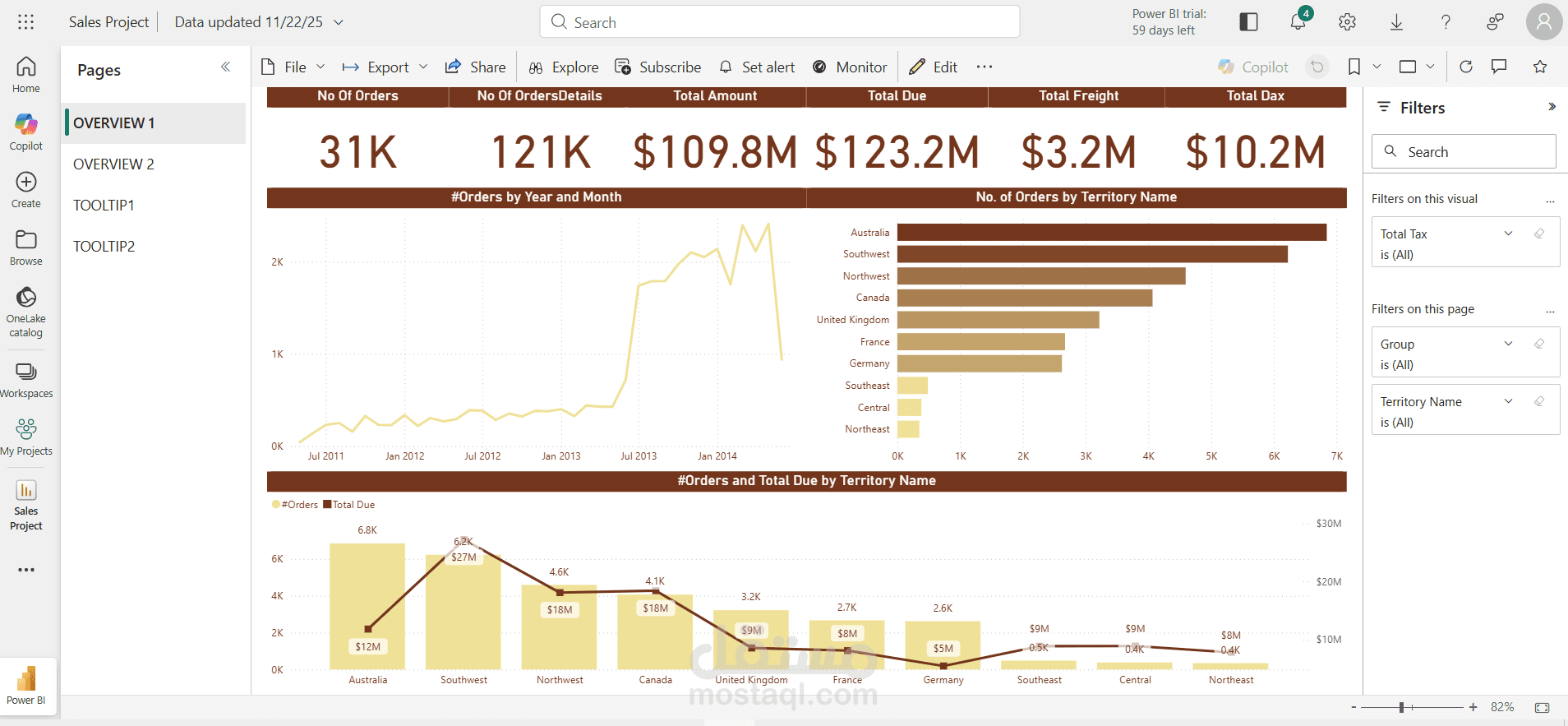Switch to the TOOLTIP1 page
Image resolution: width=1568 pixels, height=726 pixels.
pyautogui.click(x=154, y=205)
